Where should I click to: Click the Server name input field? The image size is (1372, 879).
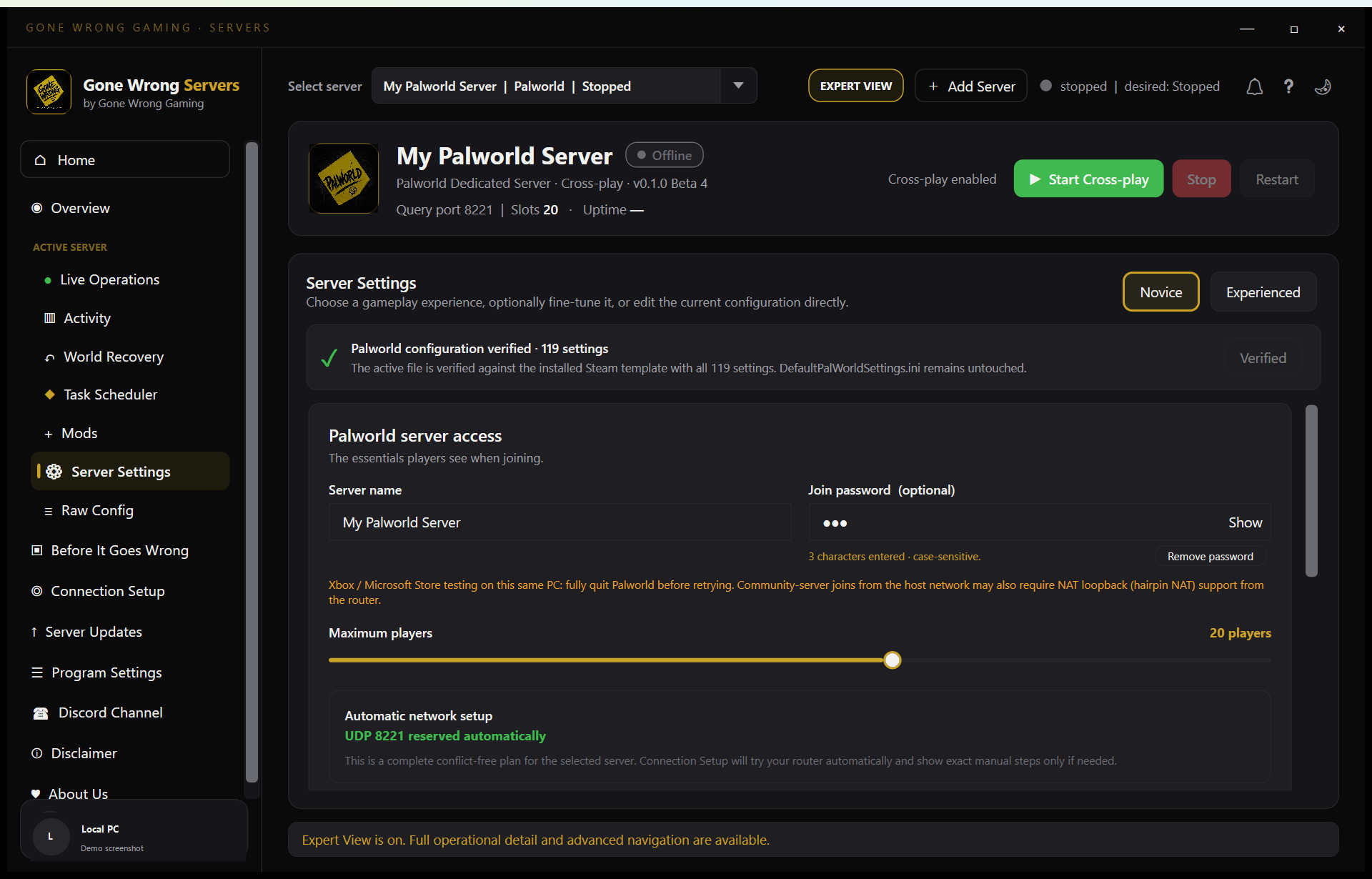pyautogui.click(x=560, y=522)
